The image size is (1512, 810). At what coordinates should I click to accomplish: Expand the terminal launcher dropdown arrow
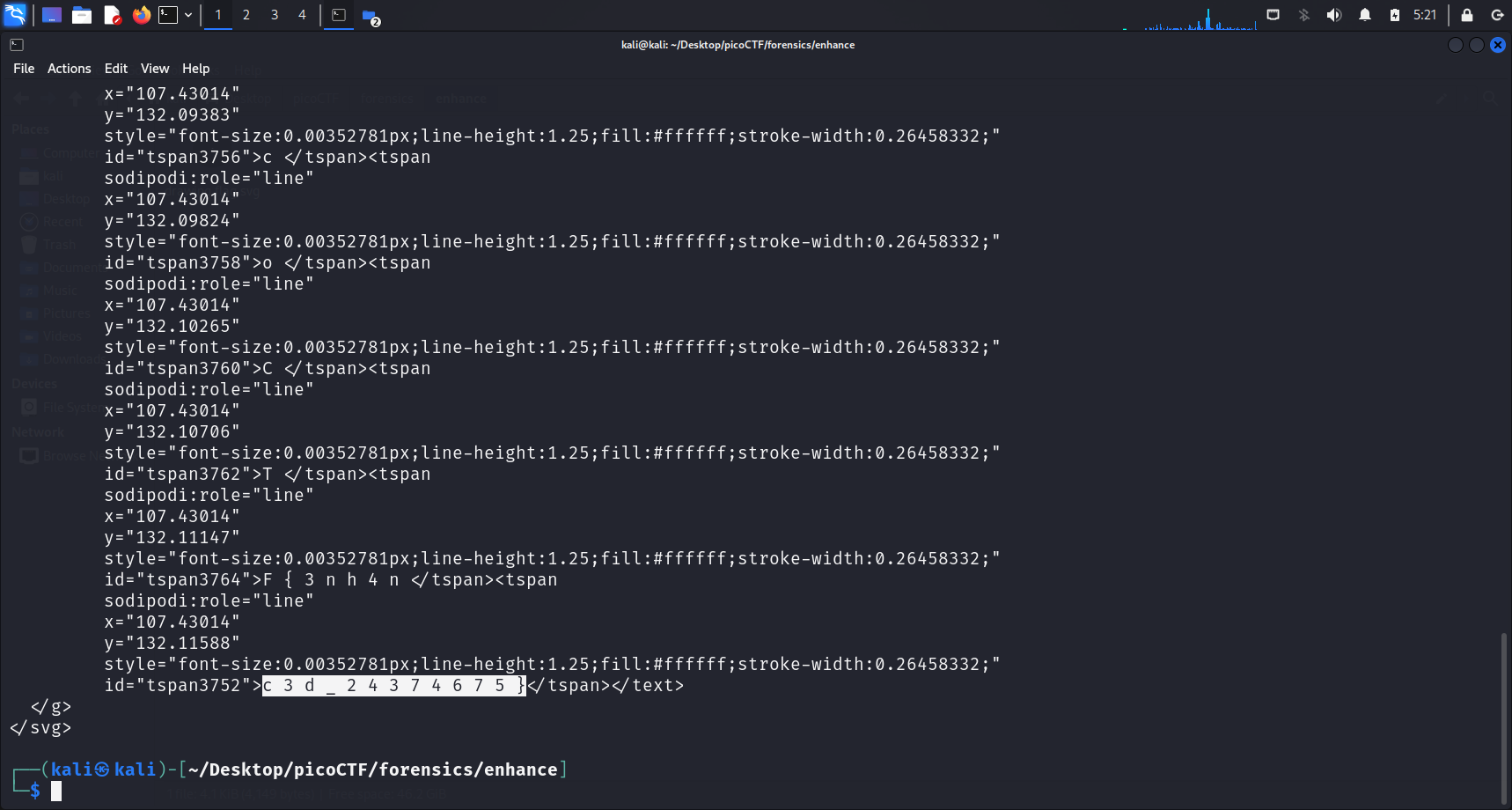click(188, 15)
